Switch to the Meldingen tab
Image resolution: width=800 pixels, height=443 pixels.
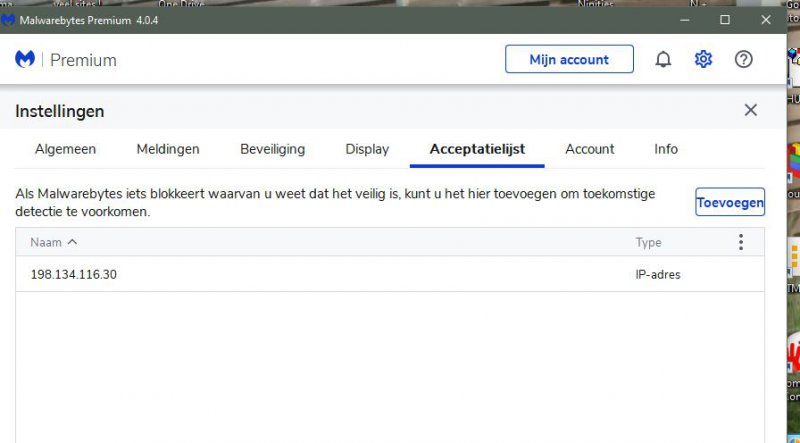168,149
